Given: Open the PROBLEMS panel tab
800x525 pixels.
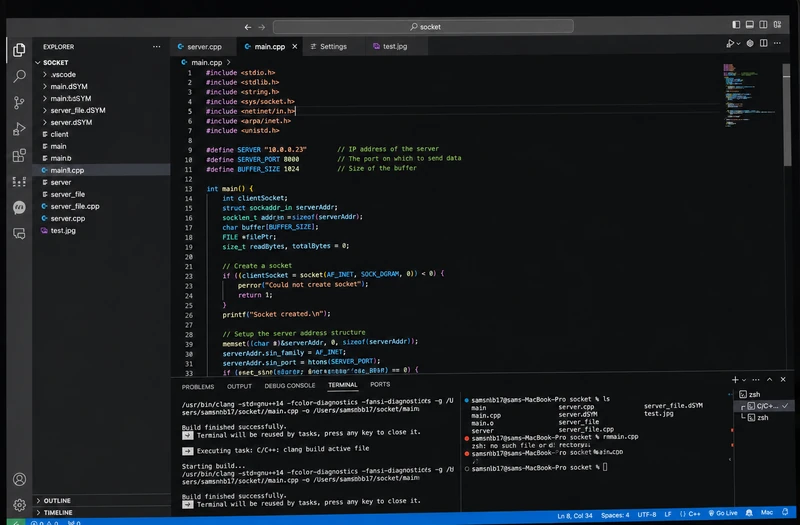Looking at the screenshot, I should 198,386.
